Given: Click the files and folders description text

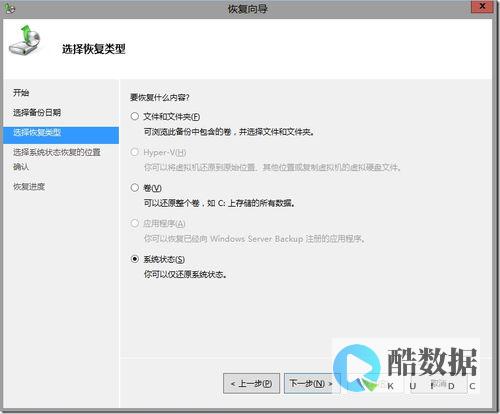Looking at the screenshot, I should click(229, 132).
